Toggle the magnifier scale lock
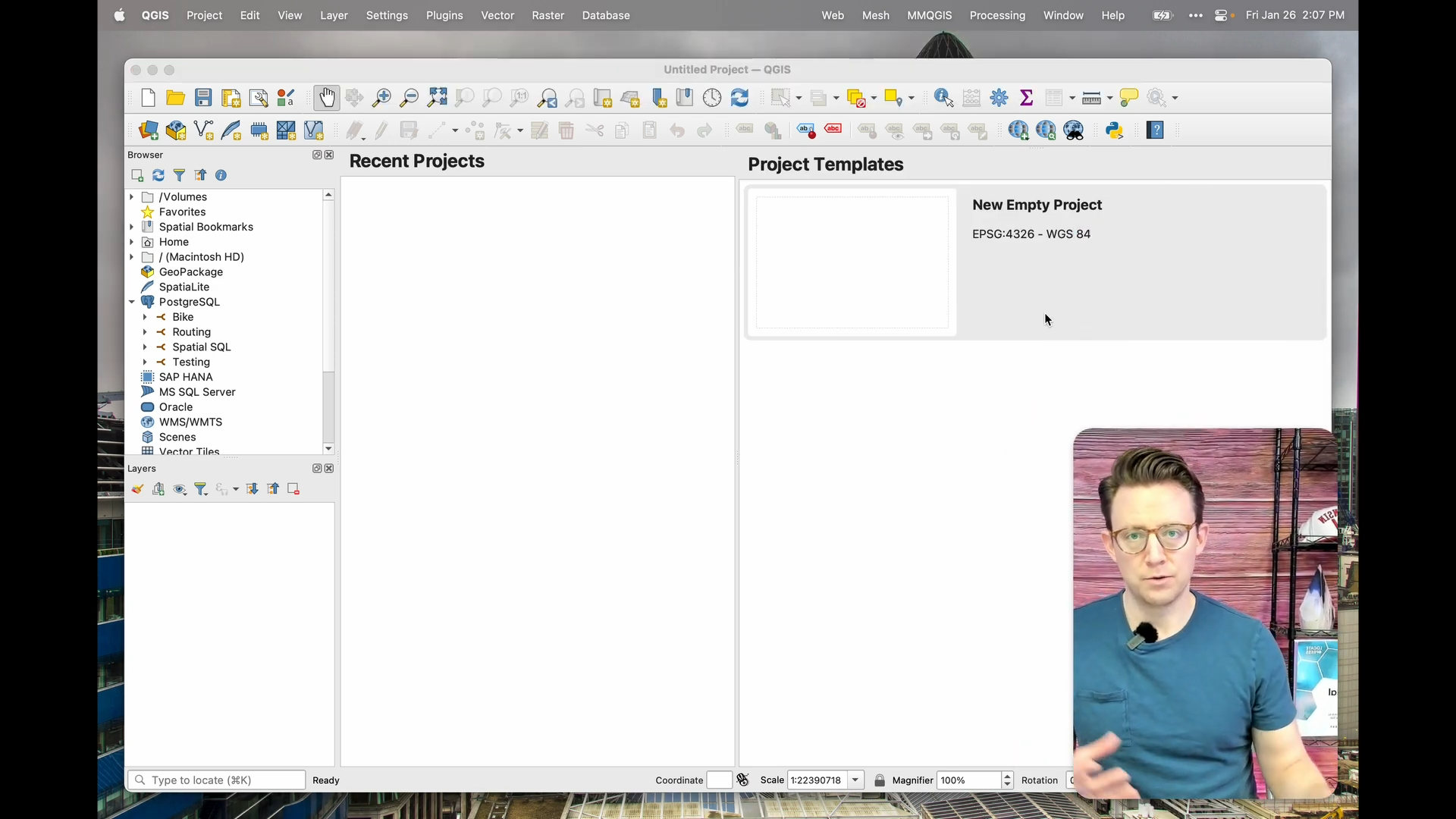The image size is (1456, 819). (880, 780)
